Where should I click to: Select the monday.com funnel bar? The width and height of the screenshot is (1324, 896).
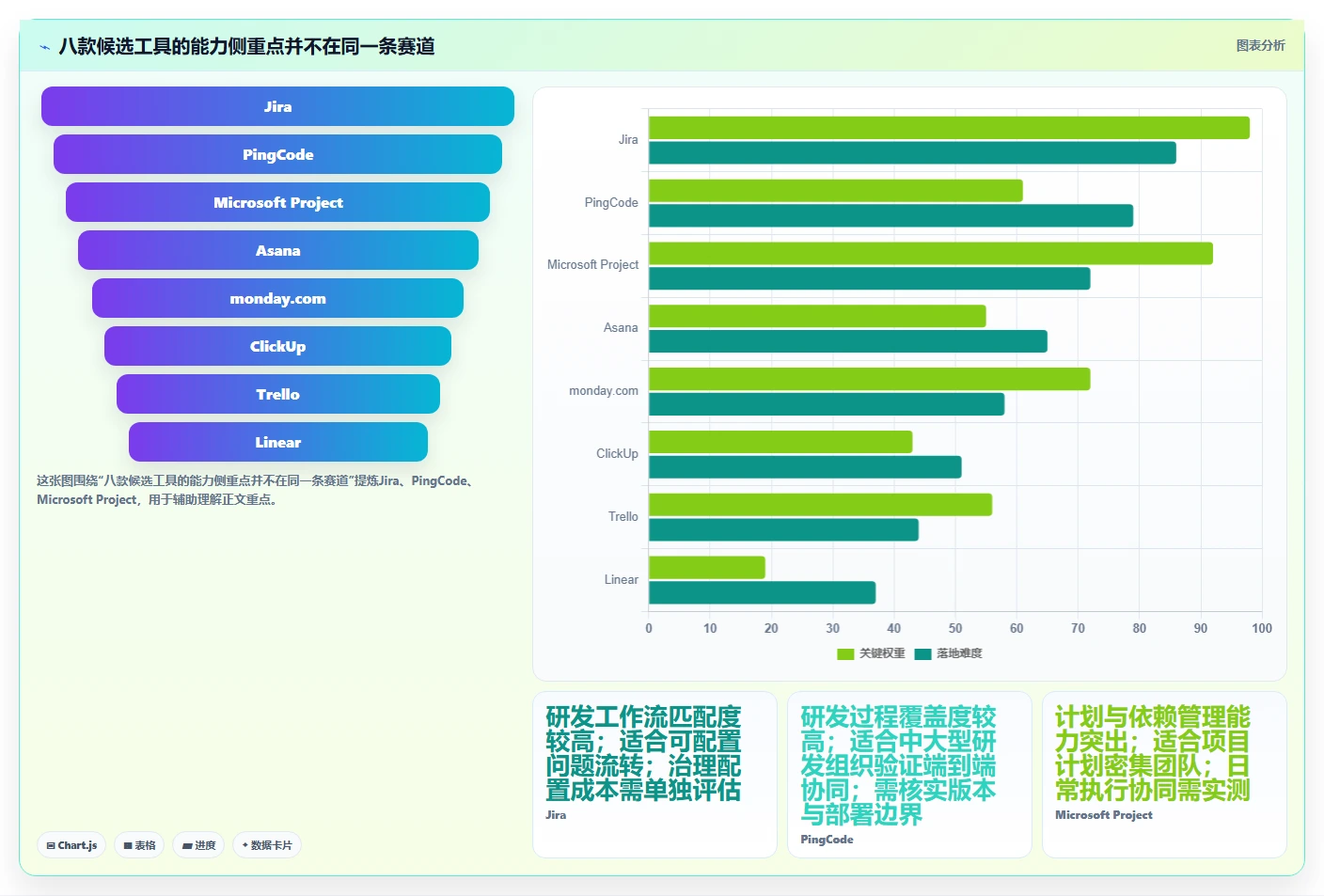click(277, 298)
